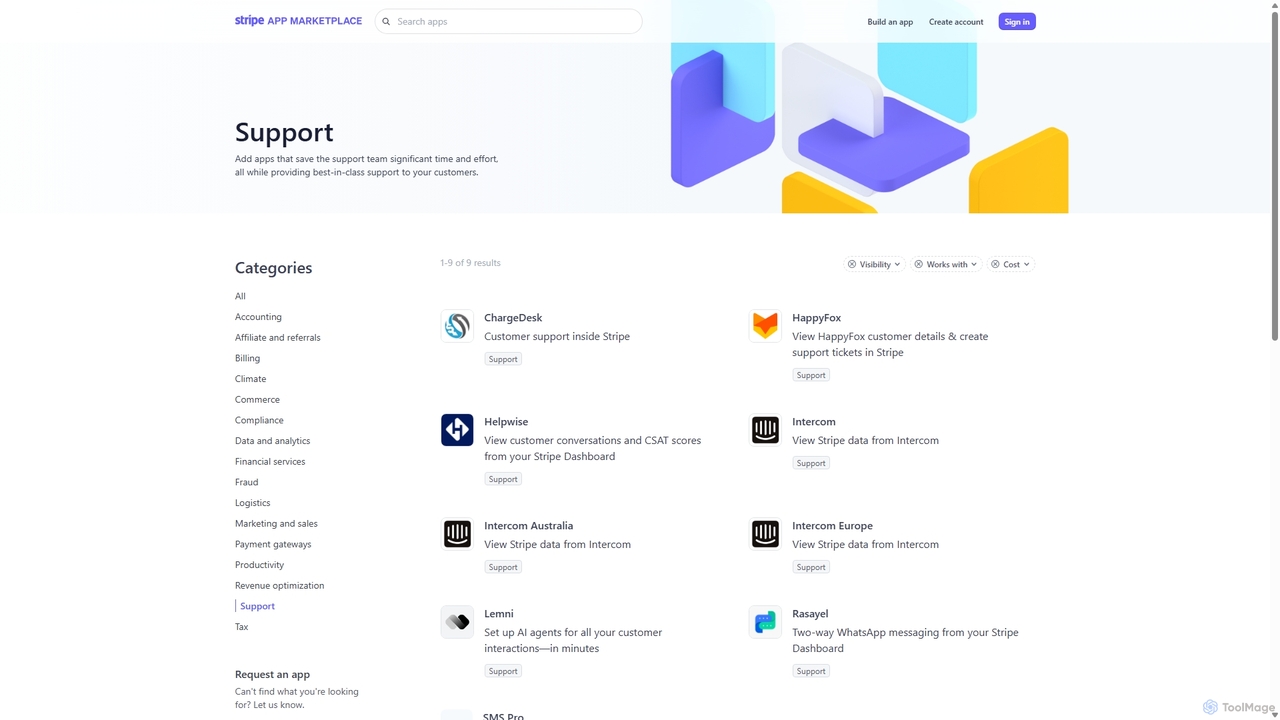
Task: Click the Customer support inside Stripe description
Action: pyautogui.click(x=557, y=337)
